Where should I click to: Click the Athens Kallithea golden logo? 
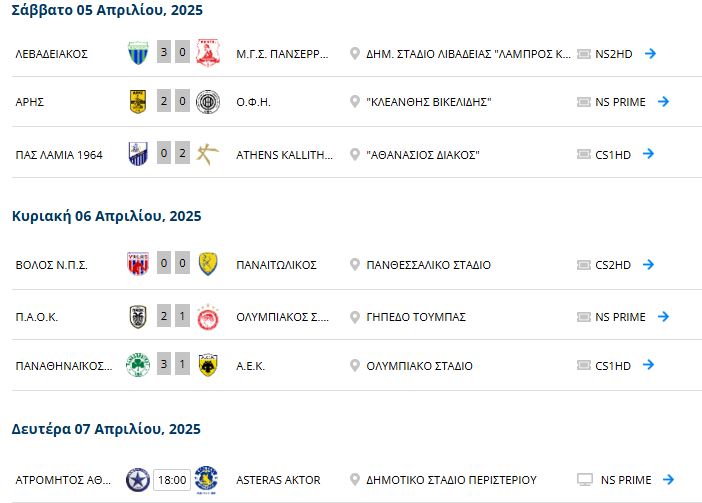coord(208,154)
